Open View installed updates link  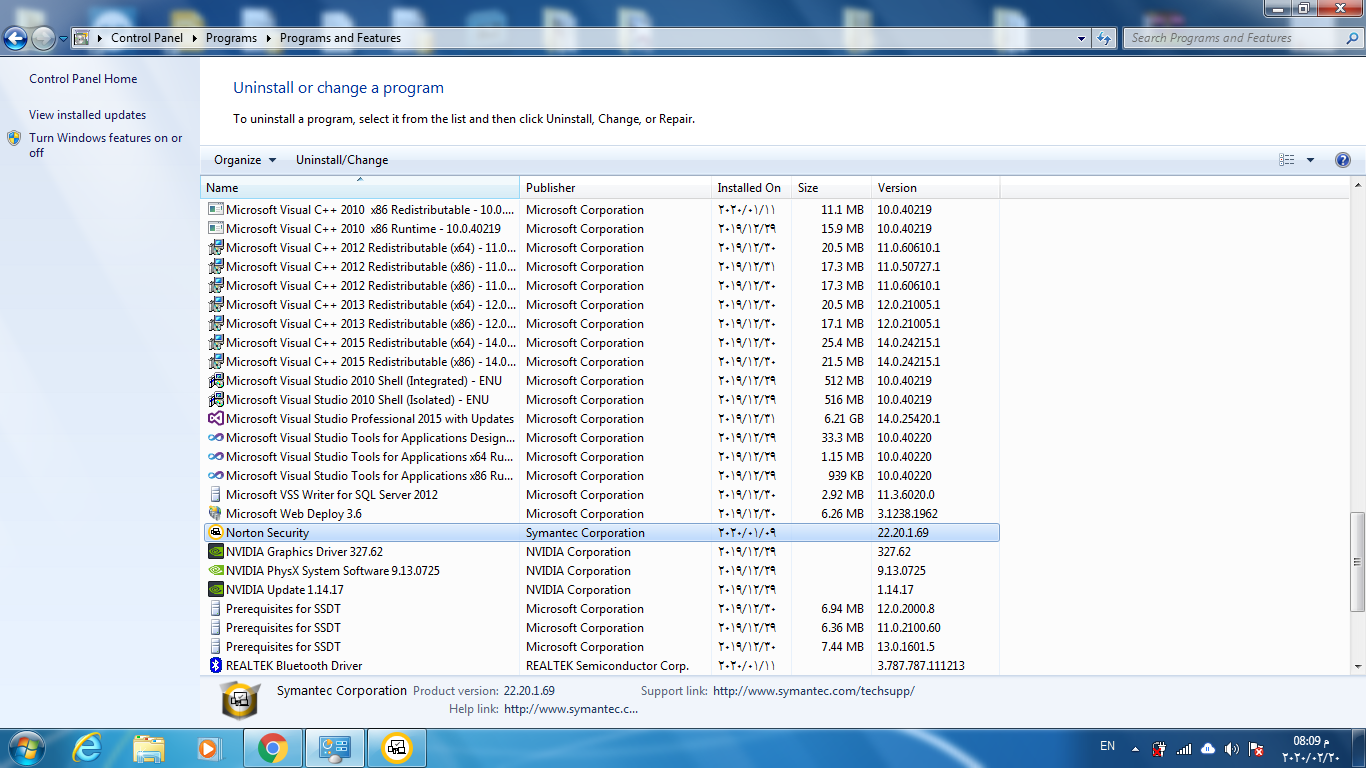point(87,115)
